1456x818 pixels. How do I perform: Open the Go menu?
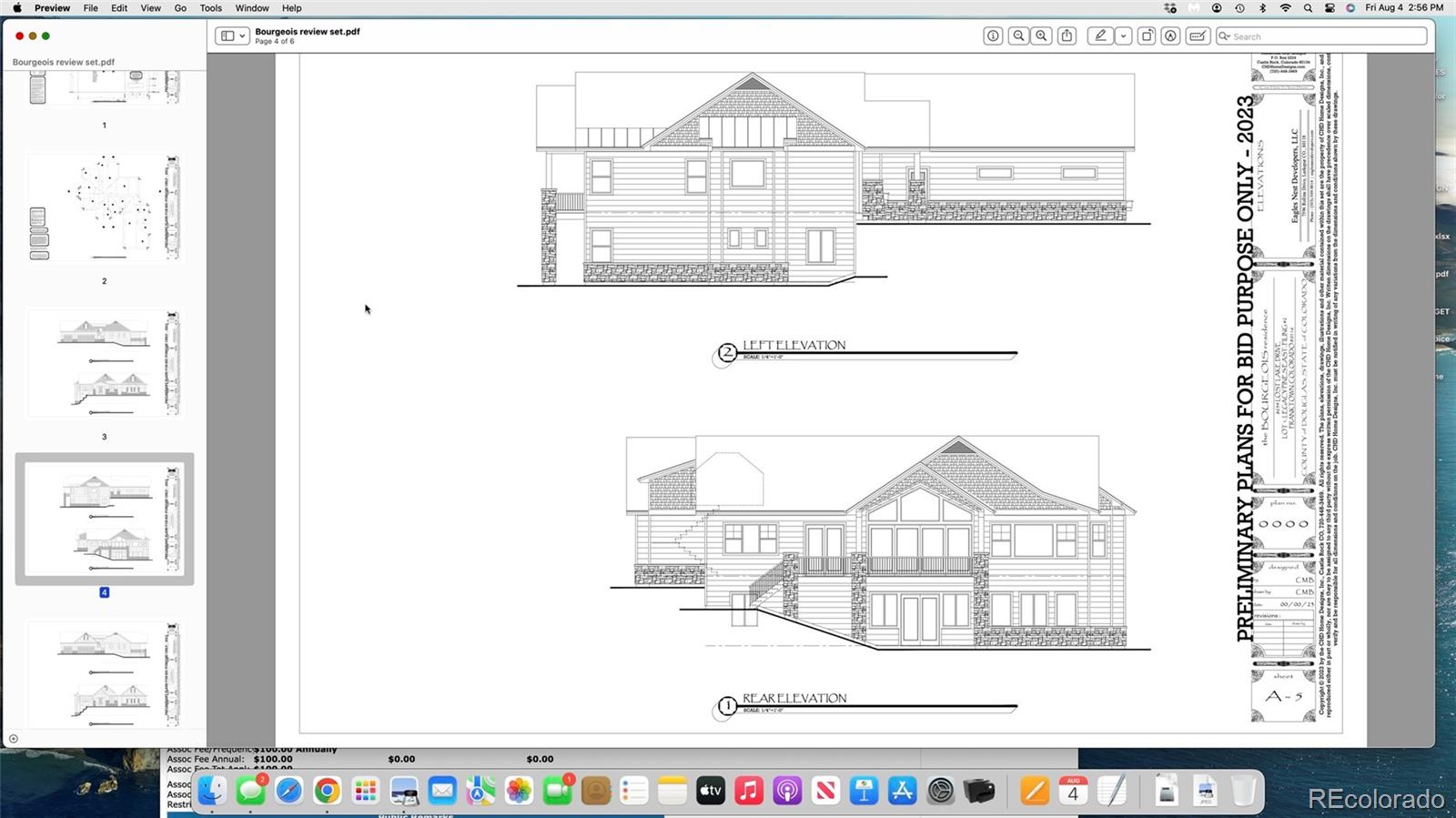(180, 8)
